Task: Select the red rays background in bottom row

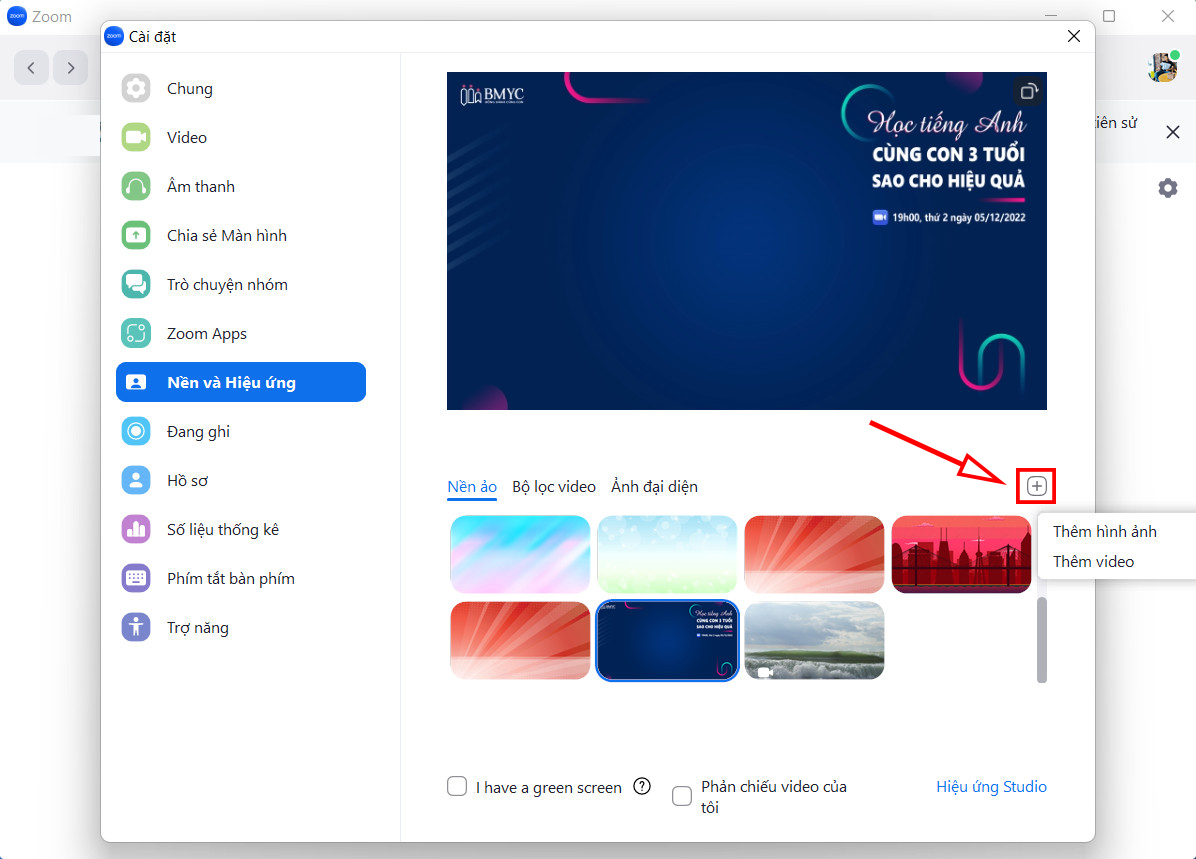Action: [x=520, y=640]
